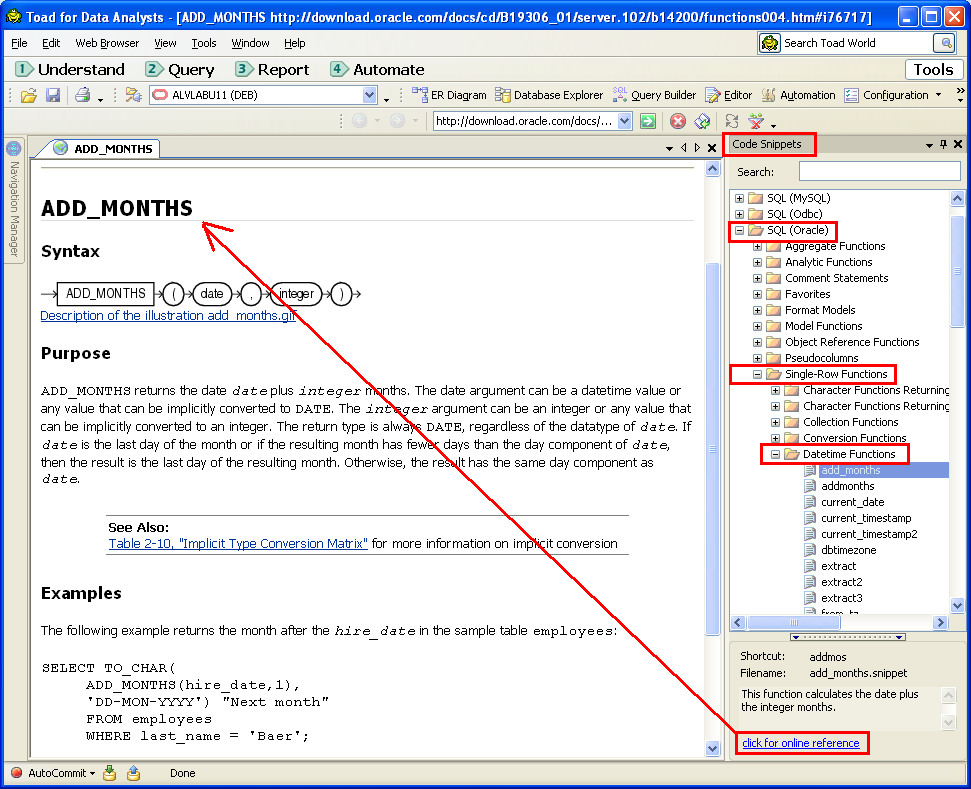Click the document vertical scrollbar thumb

coord(712,449)
